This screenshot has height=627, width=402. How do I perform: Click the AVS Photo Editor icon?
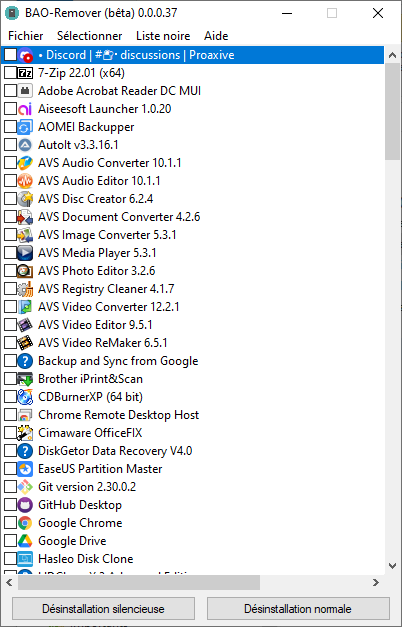click(25, 271)
